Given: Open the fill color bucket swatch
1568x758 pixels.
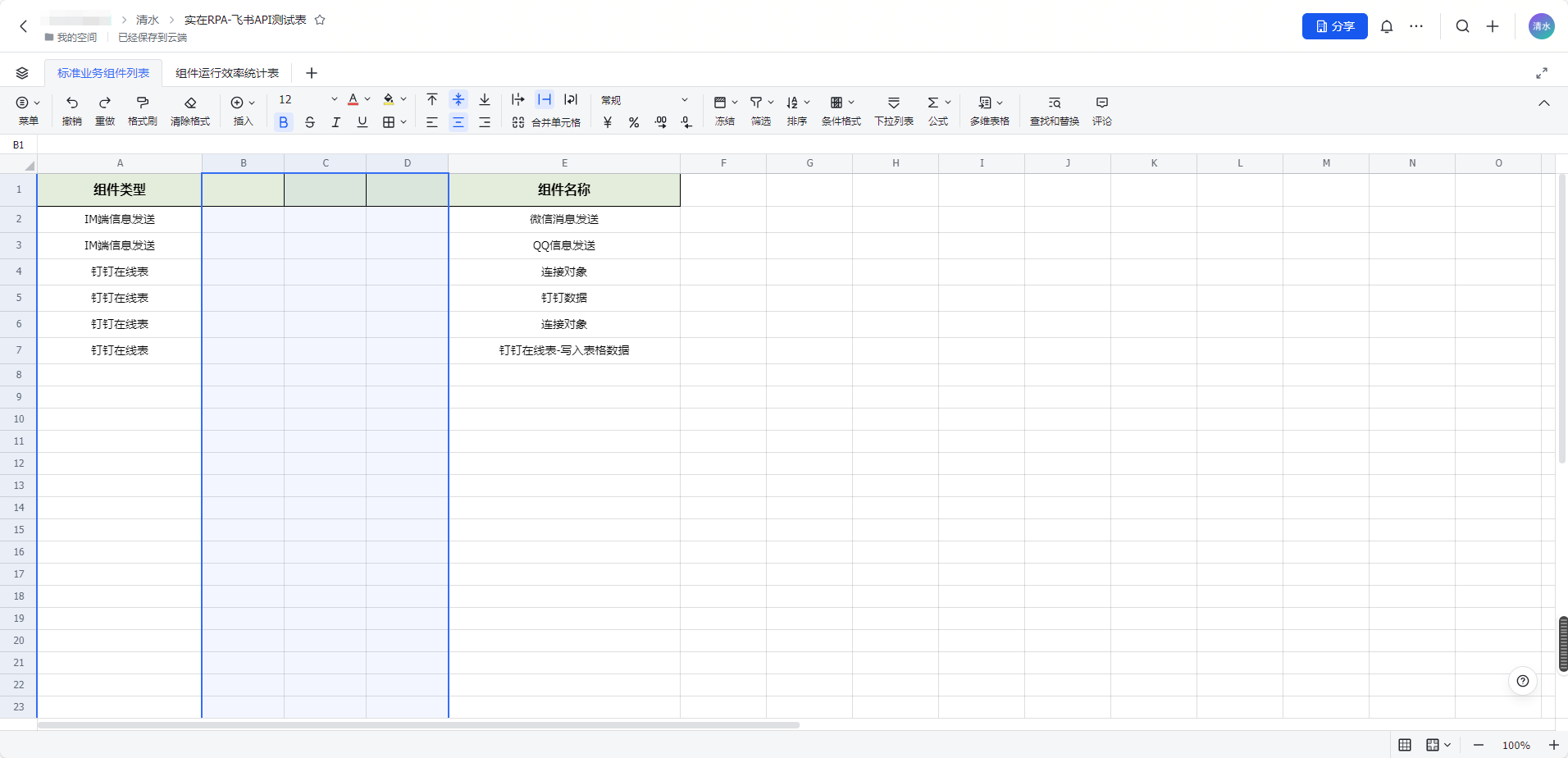Looking at the screenshot, I should click(389, 99).
